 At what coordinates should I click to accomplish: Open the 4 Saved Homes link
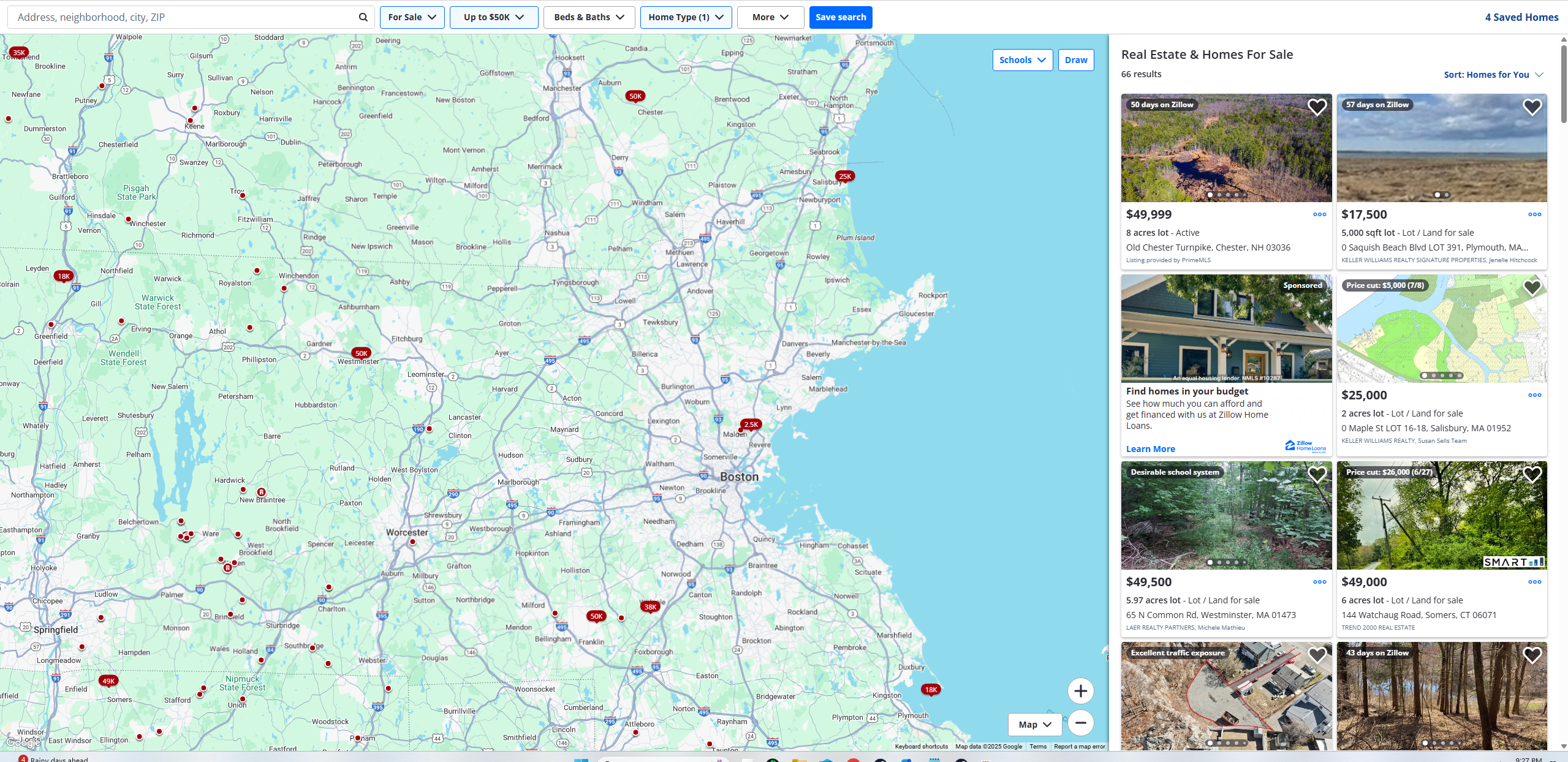click(x=1521, y=17)
